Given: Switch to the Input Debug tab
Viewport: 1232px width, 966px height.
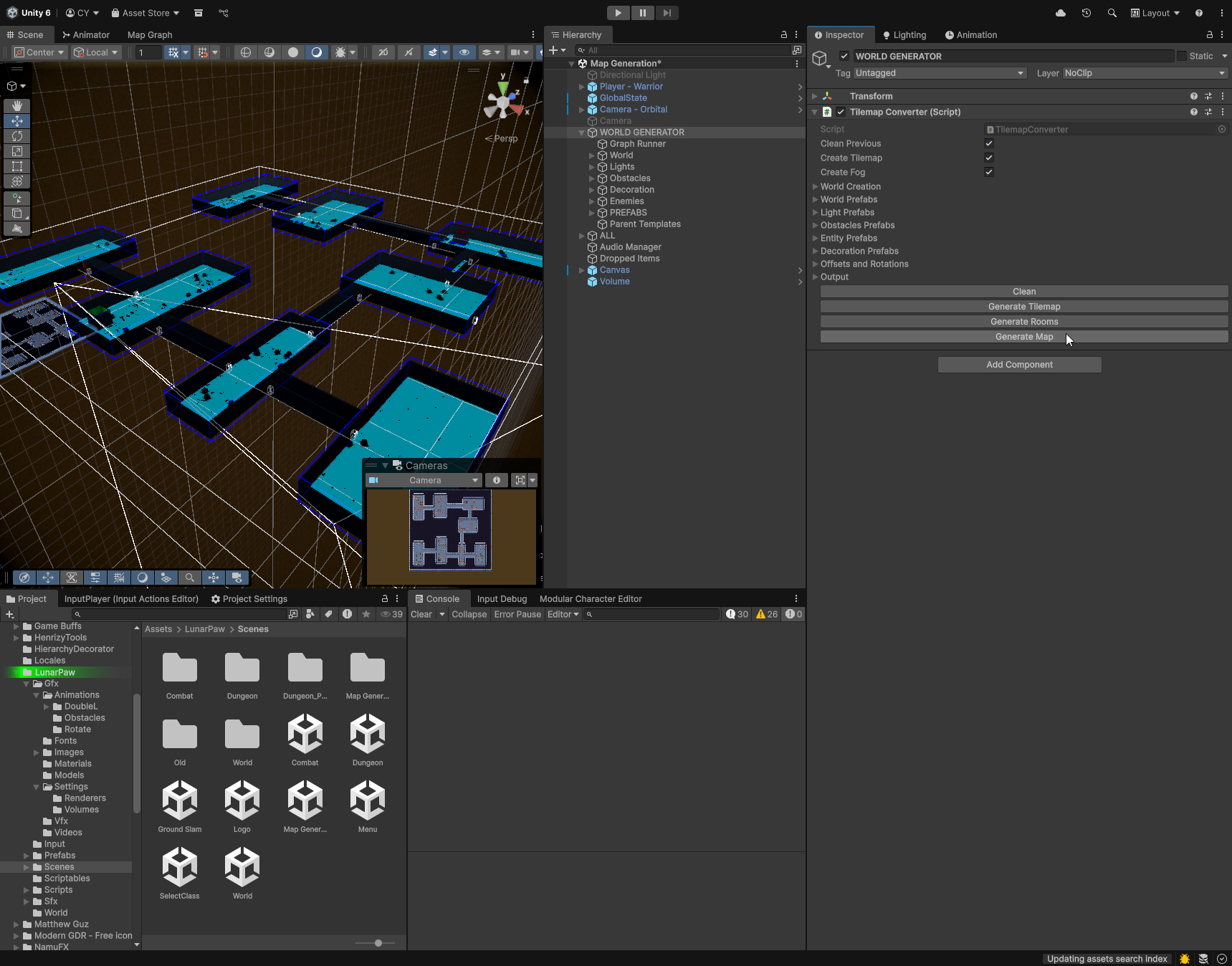Looking at the screenshot, I should pyautogui.click(x=502, y=599).
